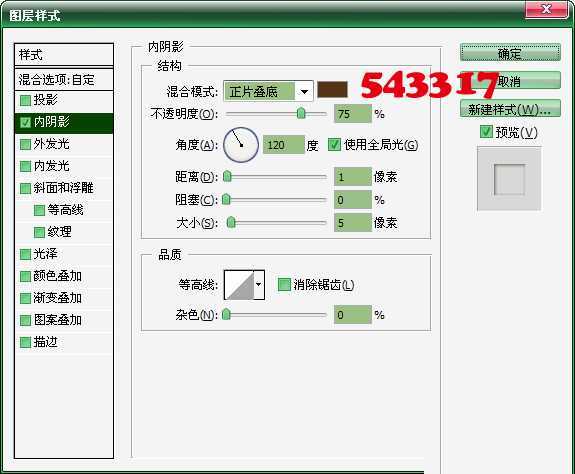Enable the 内发光 inner glow checkbox
The height and width of the screenshot is (474, 575).
coord(25,166)
